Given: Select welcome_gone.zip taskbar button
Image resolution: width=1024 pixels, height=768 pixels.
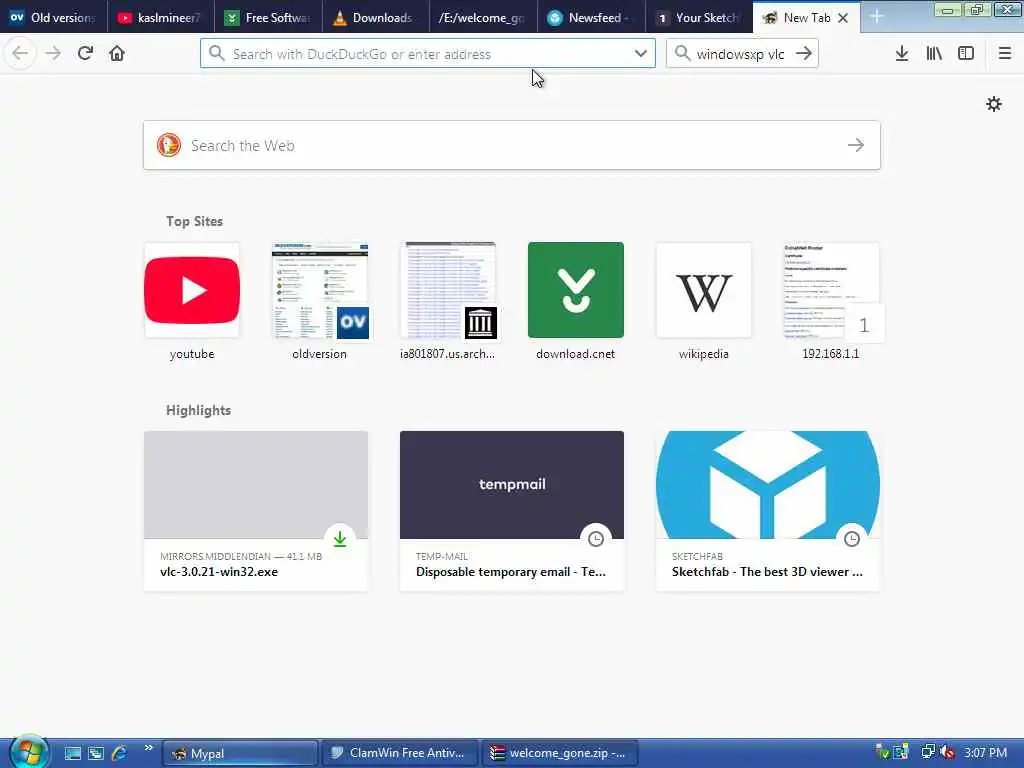Looking at the screenshot, I should (x=560, y=753).
